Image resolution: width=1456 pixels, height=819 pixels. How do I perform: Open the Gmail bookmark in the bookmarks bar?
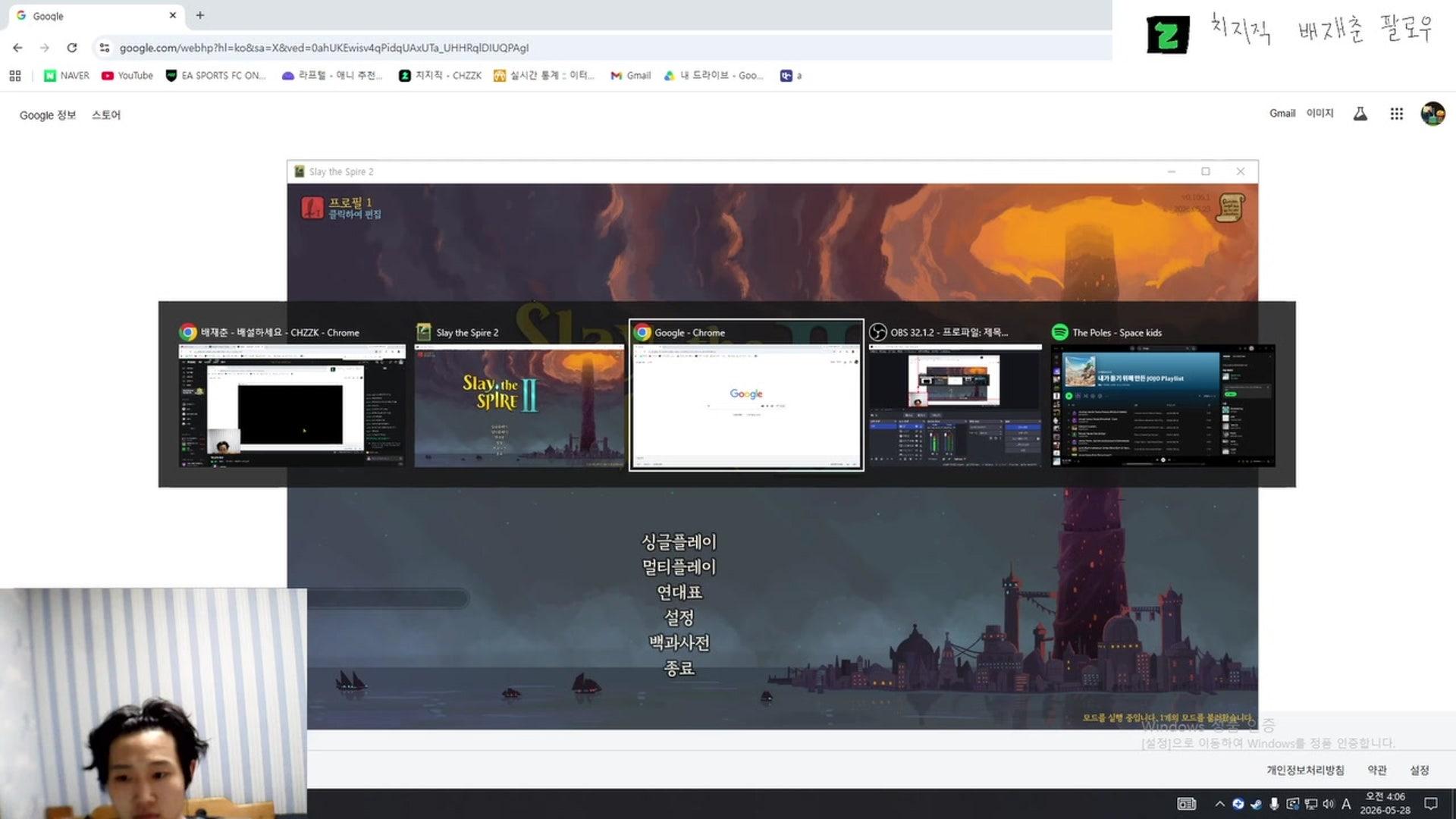point(631,76)
